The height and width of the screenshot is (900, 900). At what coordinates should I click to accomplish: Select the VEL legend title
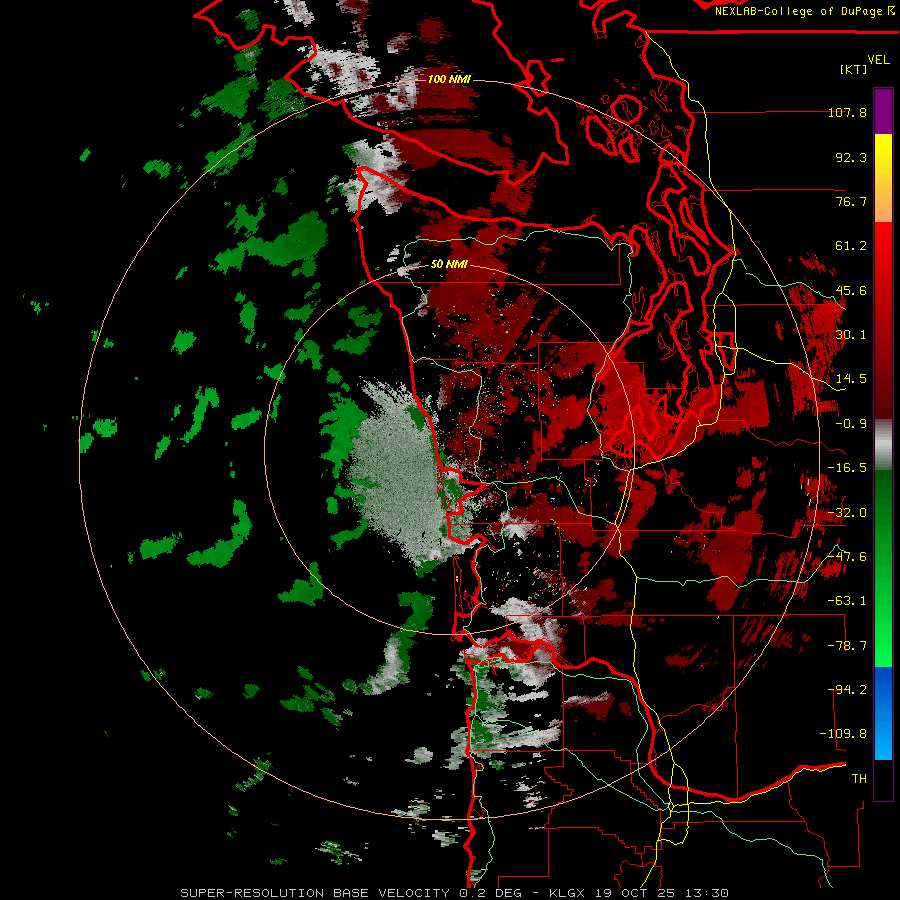point(878,60)
